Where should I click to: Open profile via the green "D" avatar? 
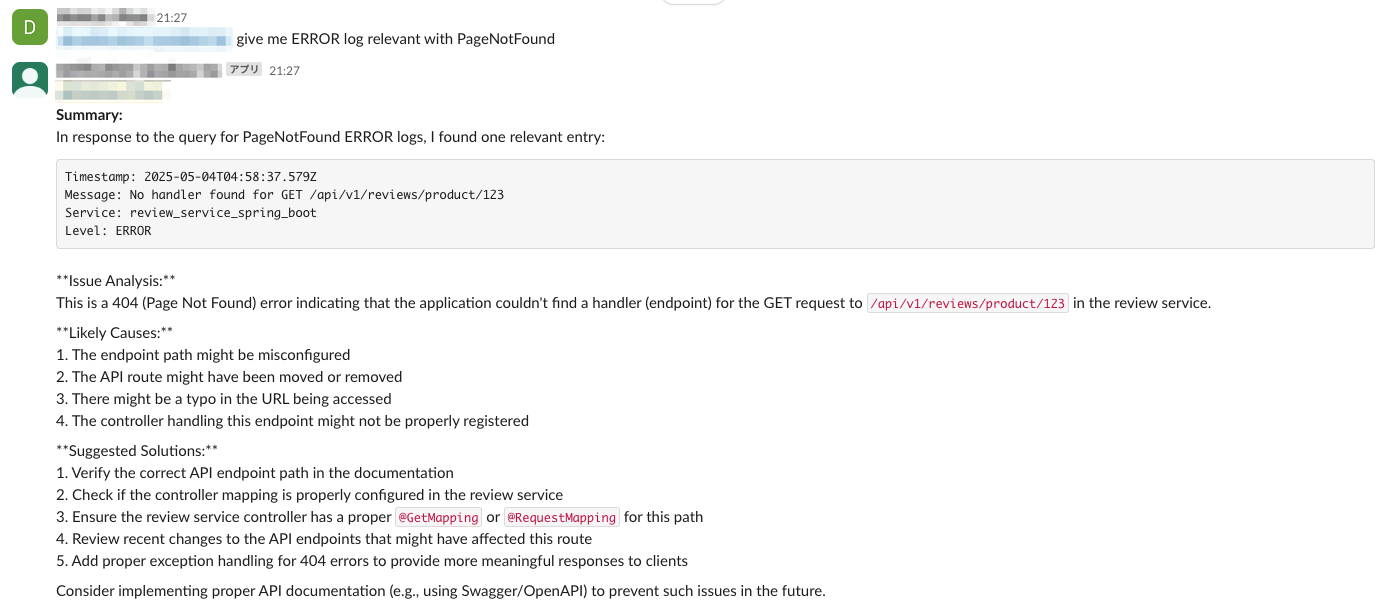click(x=29, y=27)
